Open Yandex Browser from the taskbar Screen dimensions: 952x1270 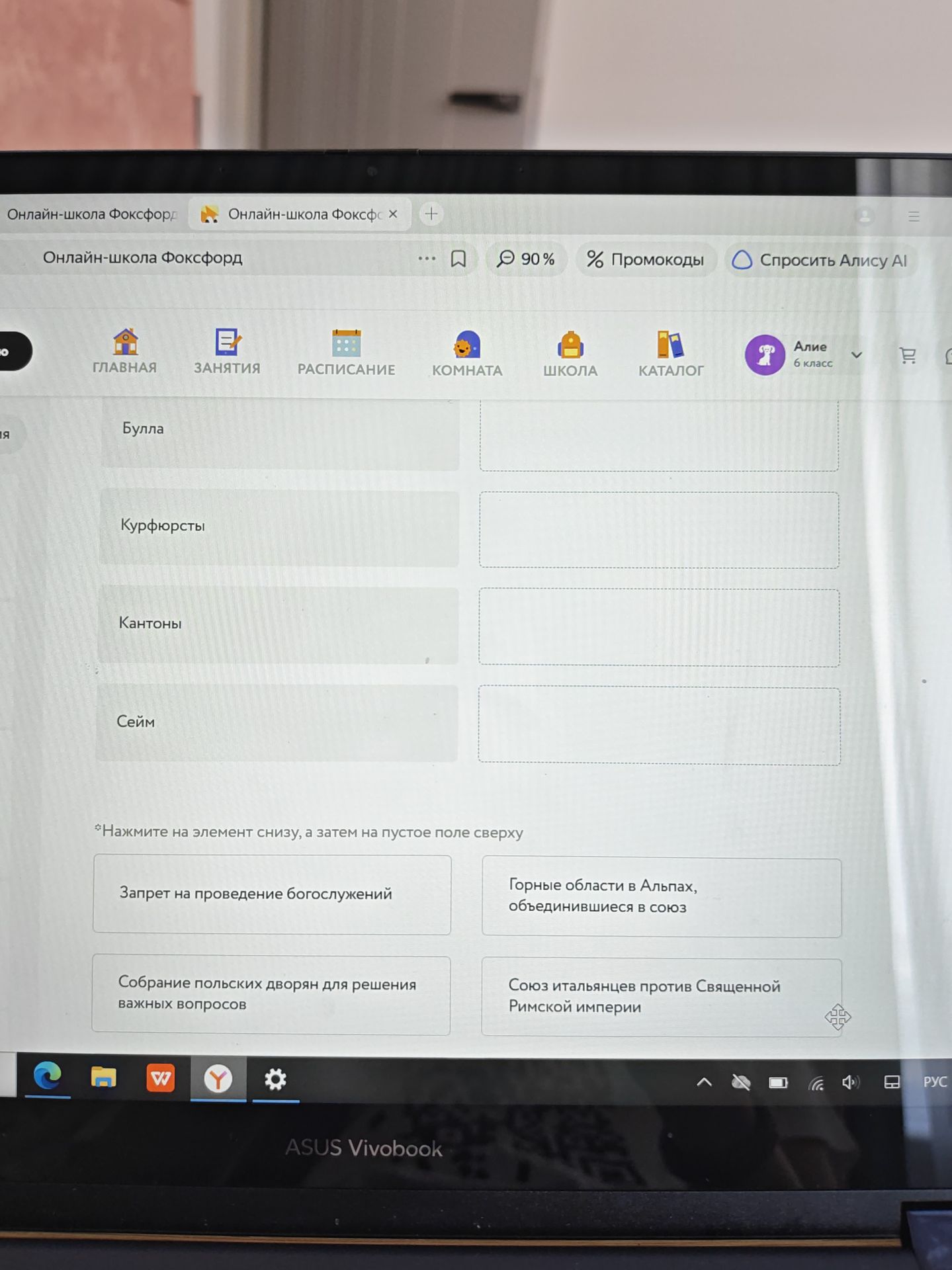218,1079
